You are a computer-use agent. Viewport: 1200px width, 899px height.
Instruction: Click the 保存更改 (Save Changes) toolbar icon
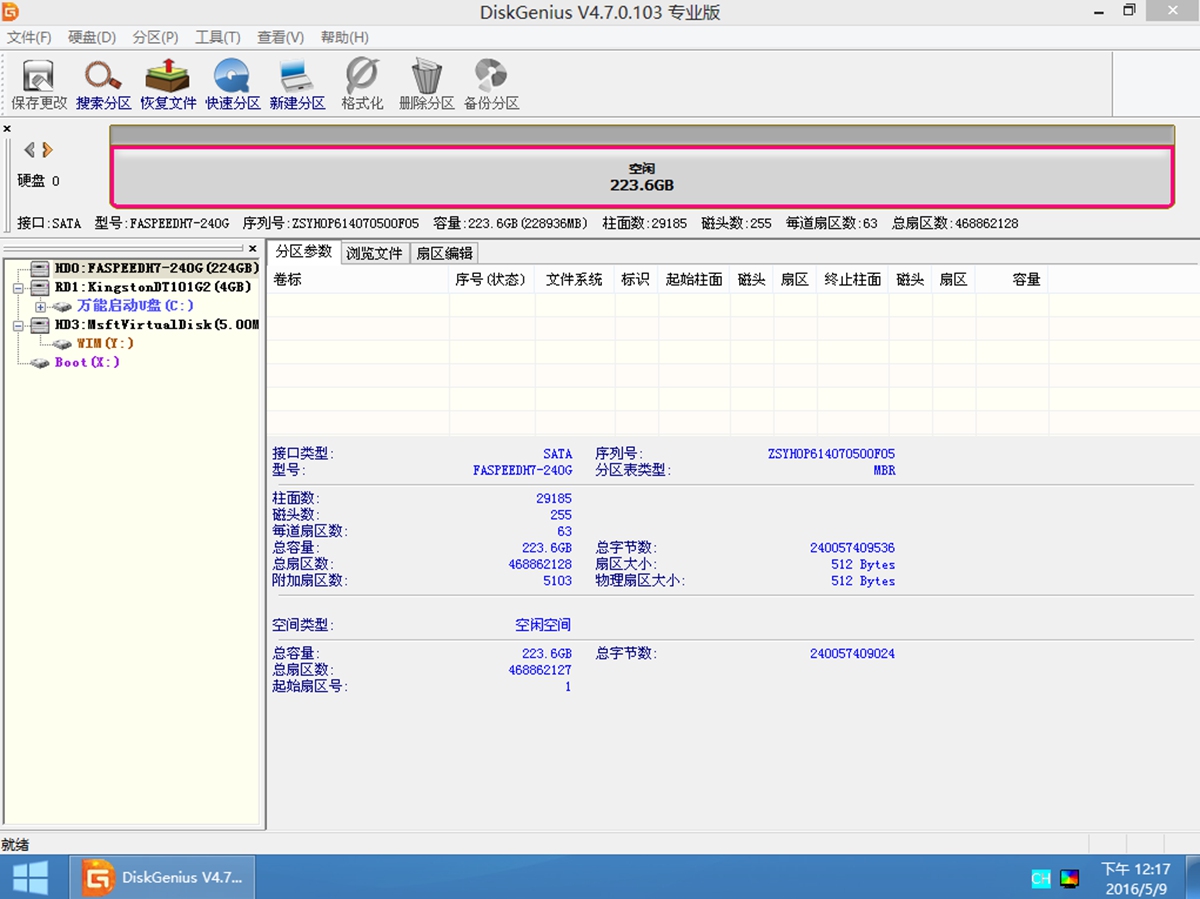click(x=39, y=84)
